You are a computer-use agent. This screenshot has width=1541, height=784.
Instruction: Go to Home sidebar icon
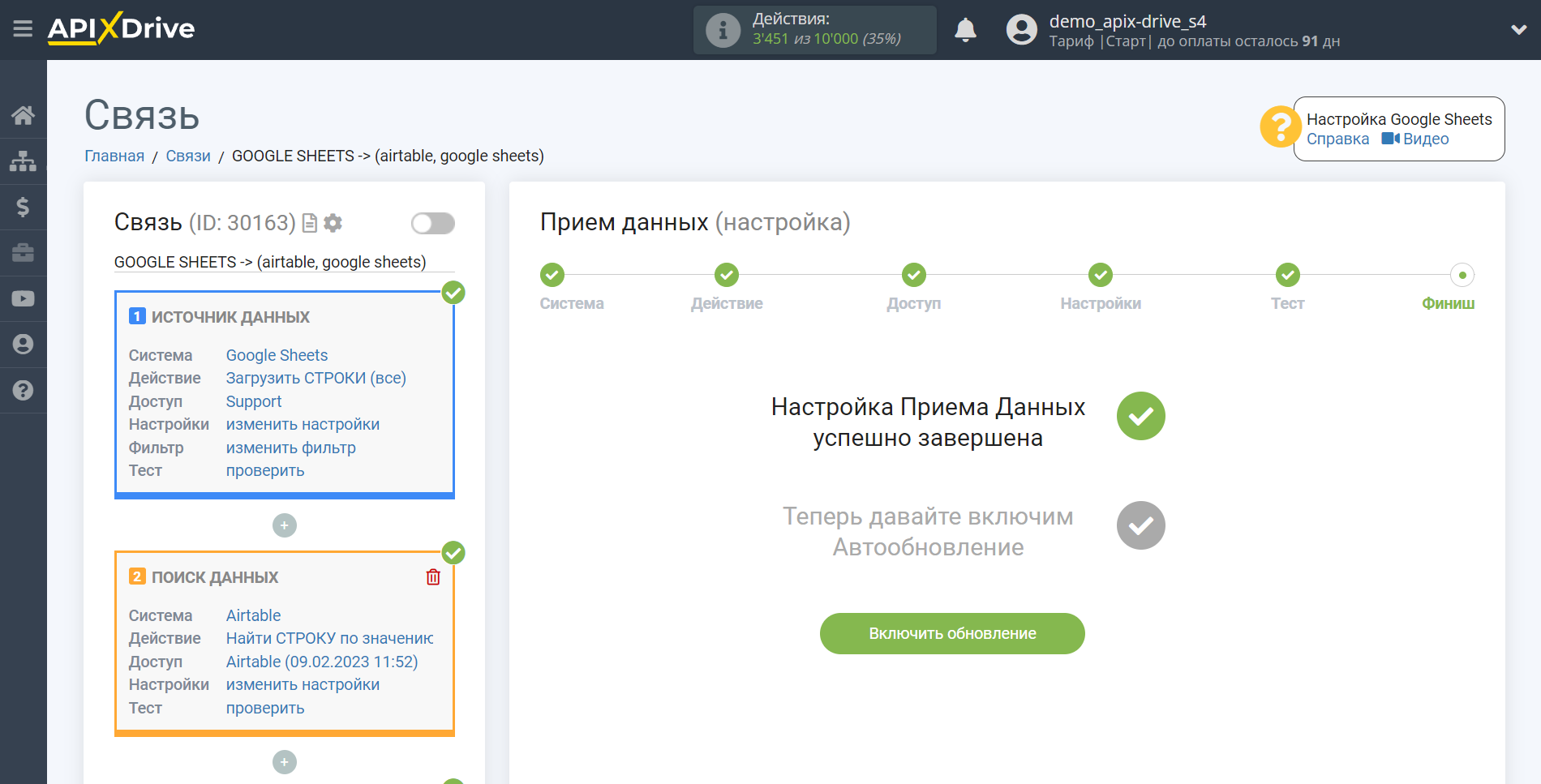pyautogui.click(x=23, y=115)
